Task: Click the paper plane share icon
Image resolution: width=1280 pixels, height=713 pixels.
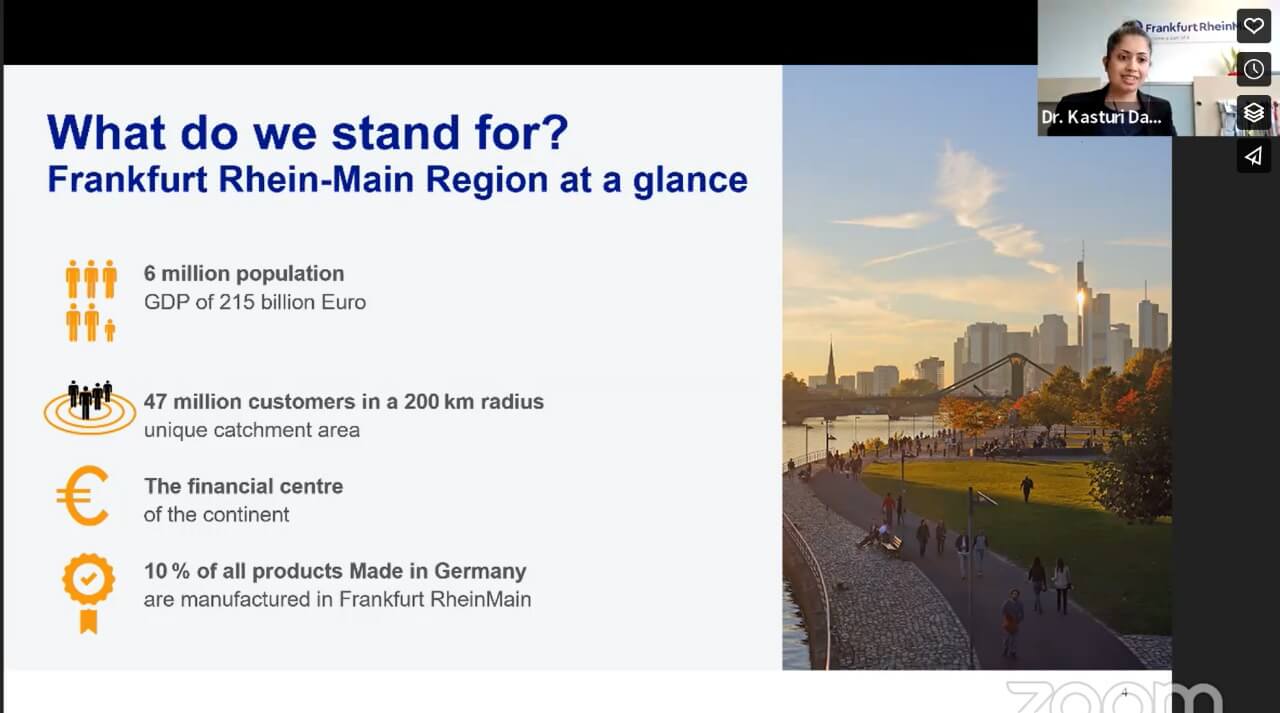Action: 1254,155
